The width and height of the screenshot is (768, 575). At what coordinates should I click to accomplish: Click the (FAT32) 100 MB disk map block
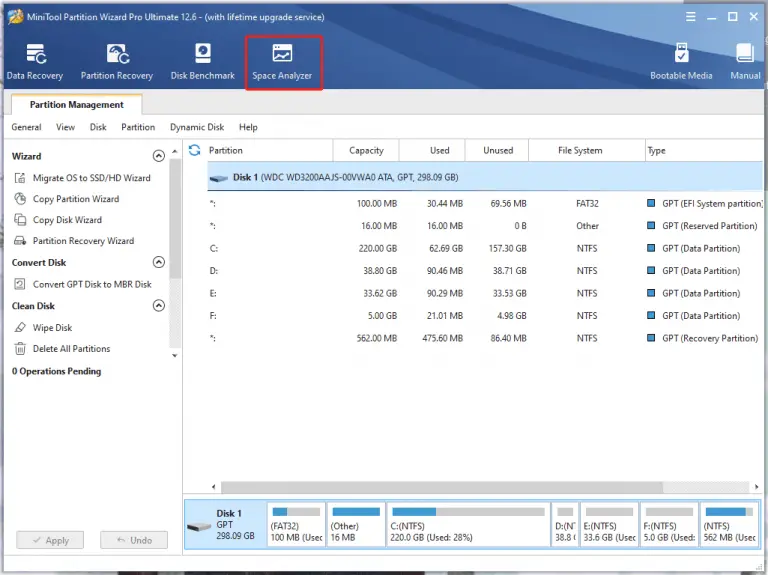tap(296, 524)
